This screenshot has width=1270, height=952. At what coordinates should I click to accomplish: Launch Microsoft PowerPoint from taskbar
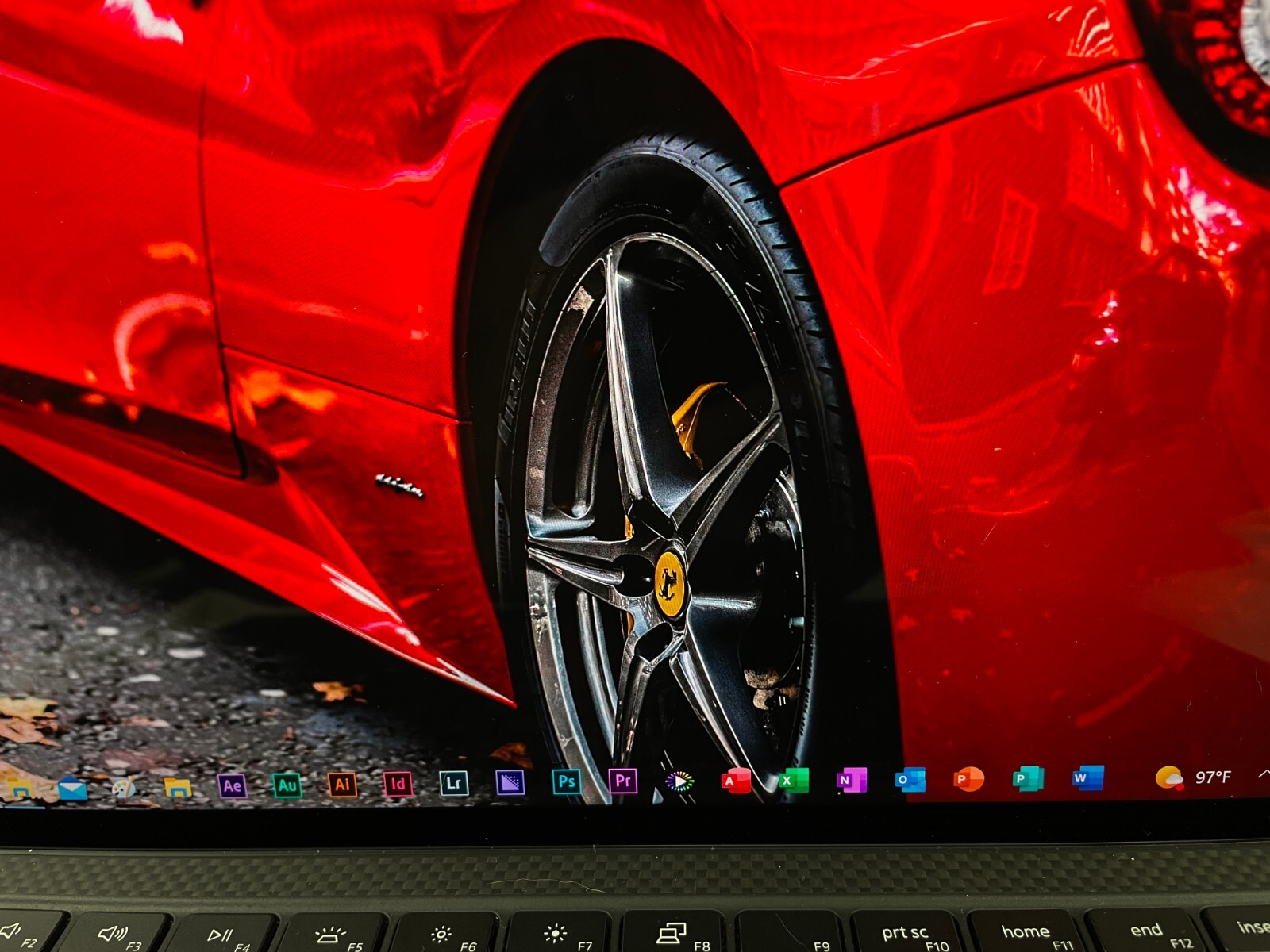tap(968, 779)
